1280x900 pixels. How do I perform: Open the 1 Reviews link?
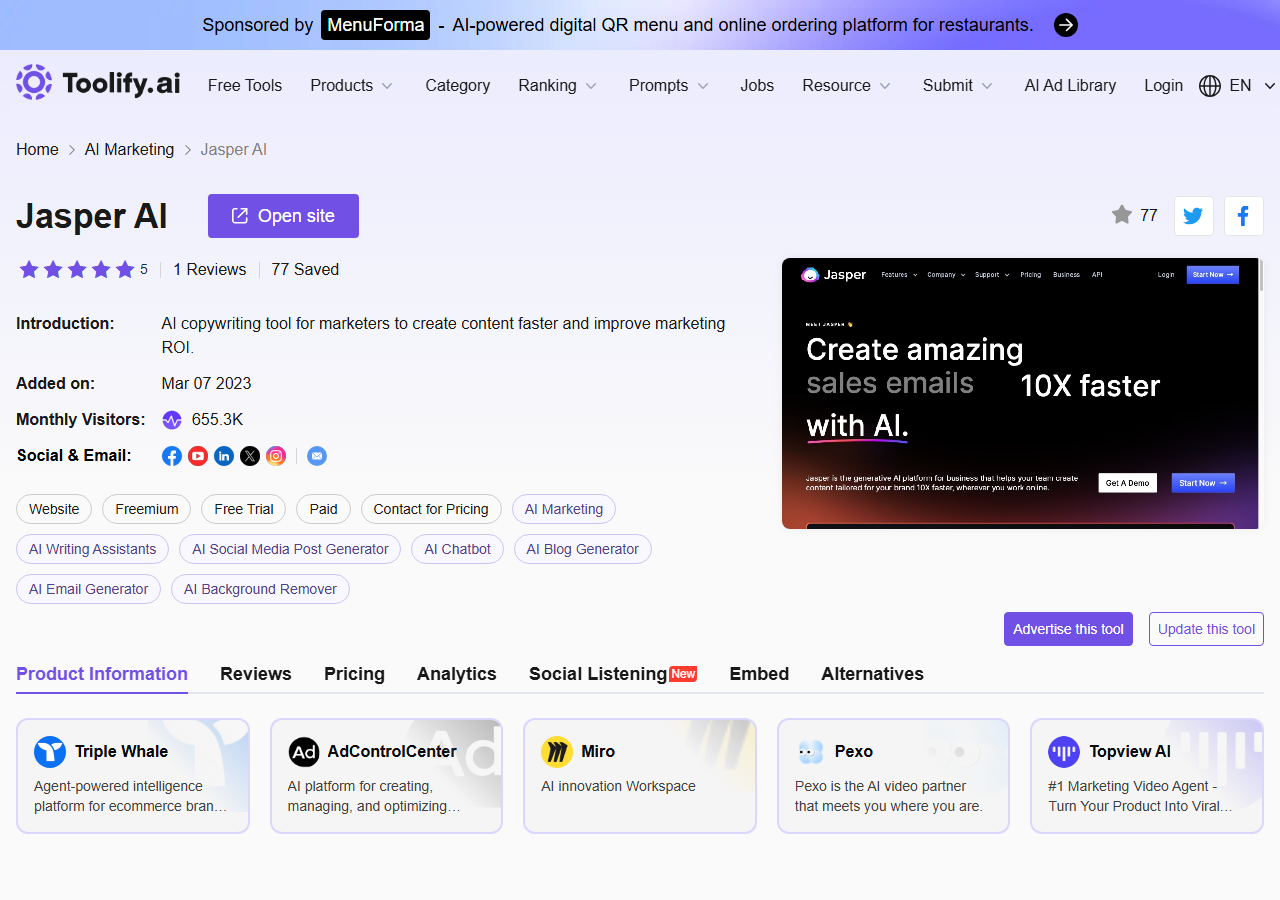209,270
